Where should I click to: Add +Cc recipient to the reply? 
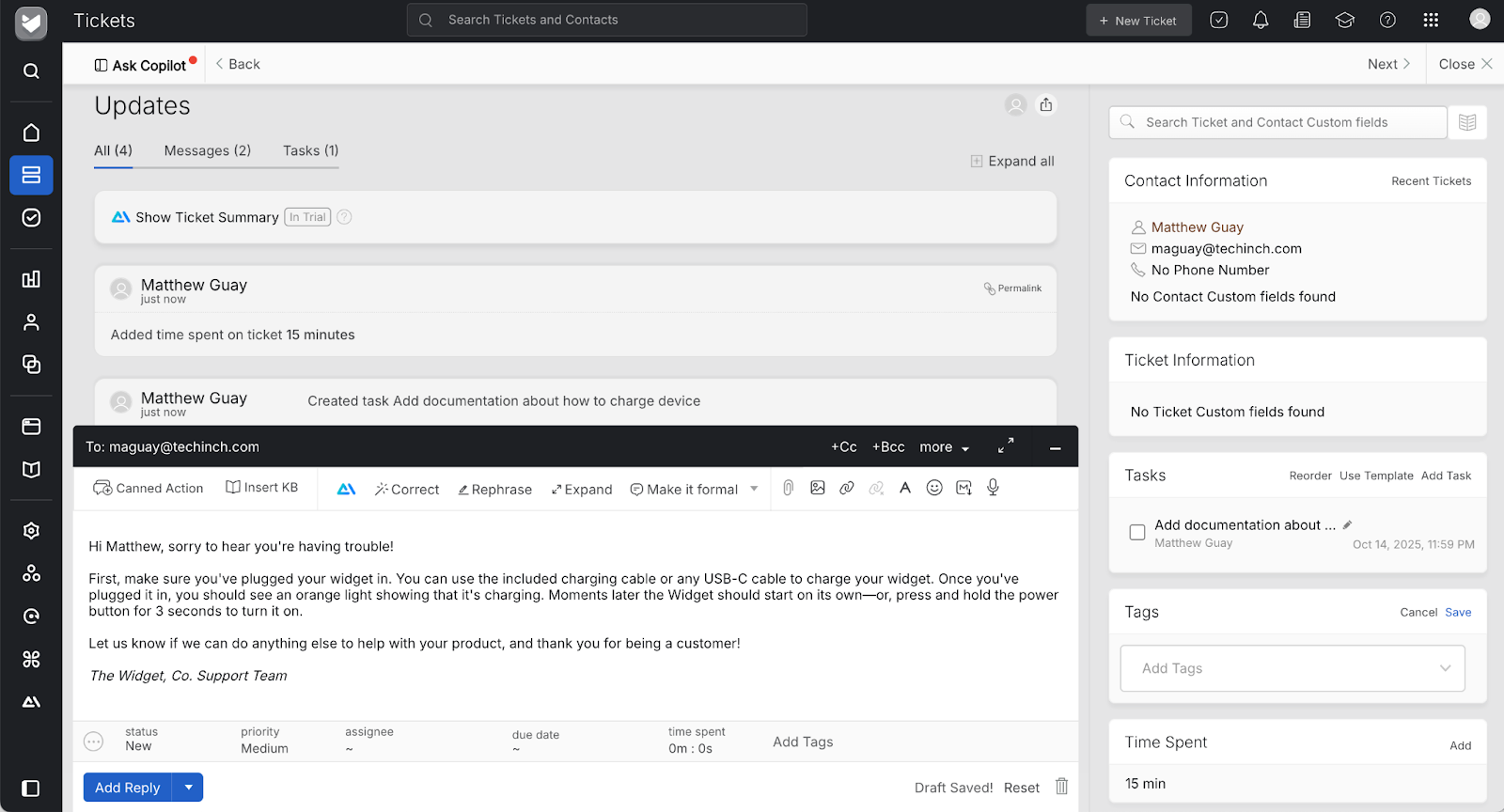coord(844,447)
